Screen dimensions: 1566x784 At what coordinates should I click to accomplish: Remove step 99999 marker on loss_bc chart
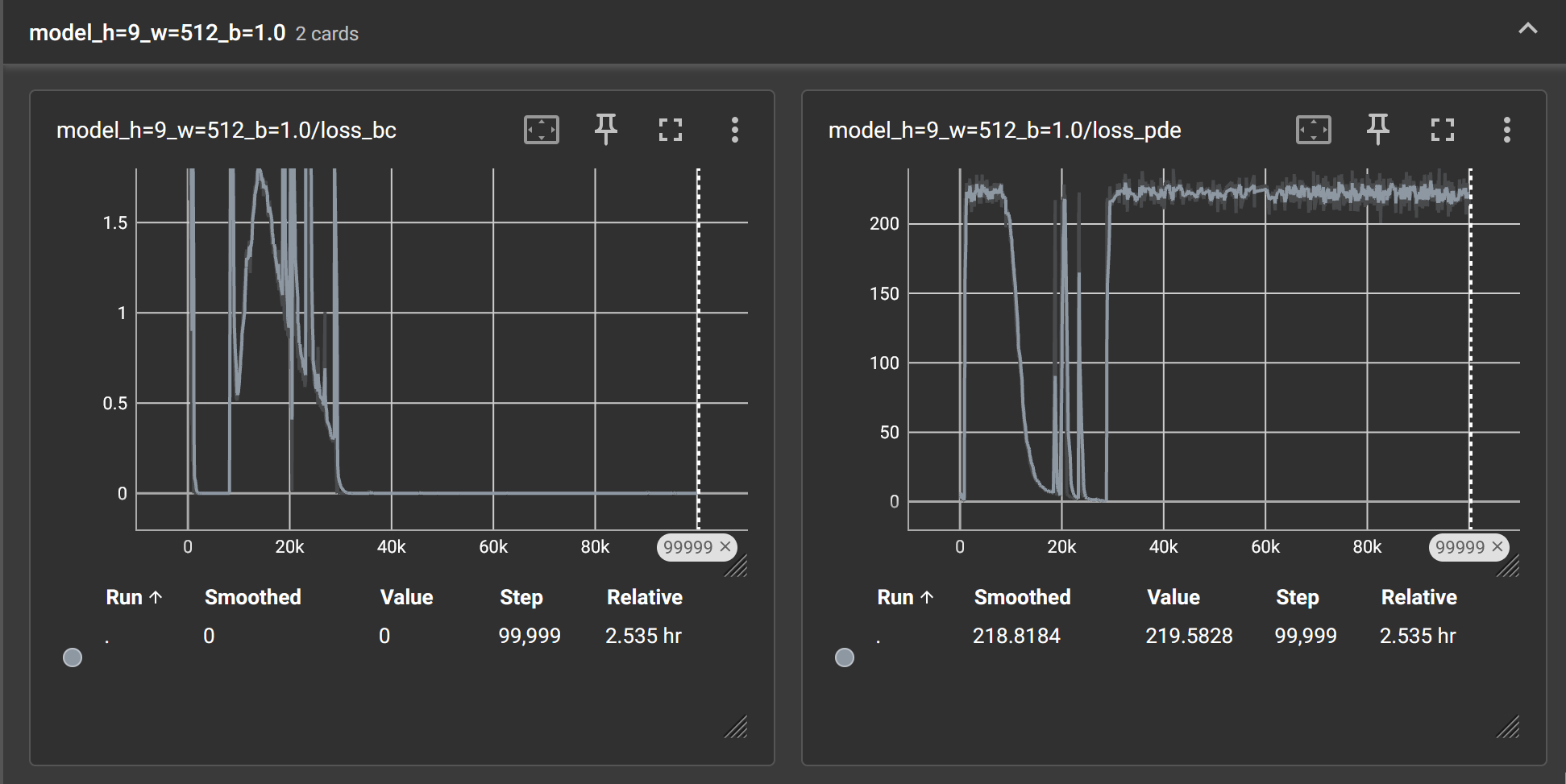[725, 547]
